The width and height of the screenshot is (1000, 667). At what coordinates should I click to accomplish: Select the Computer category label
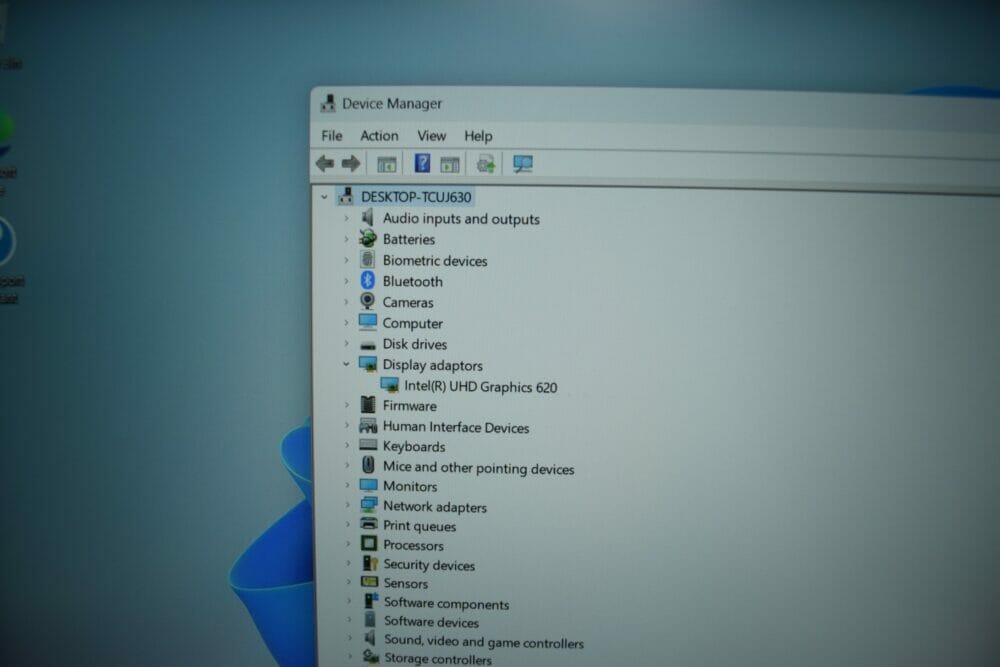click(x=413, y=323)
